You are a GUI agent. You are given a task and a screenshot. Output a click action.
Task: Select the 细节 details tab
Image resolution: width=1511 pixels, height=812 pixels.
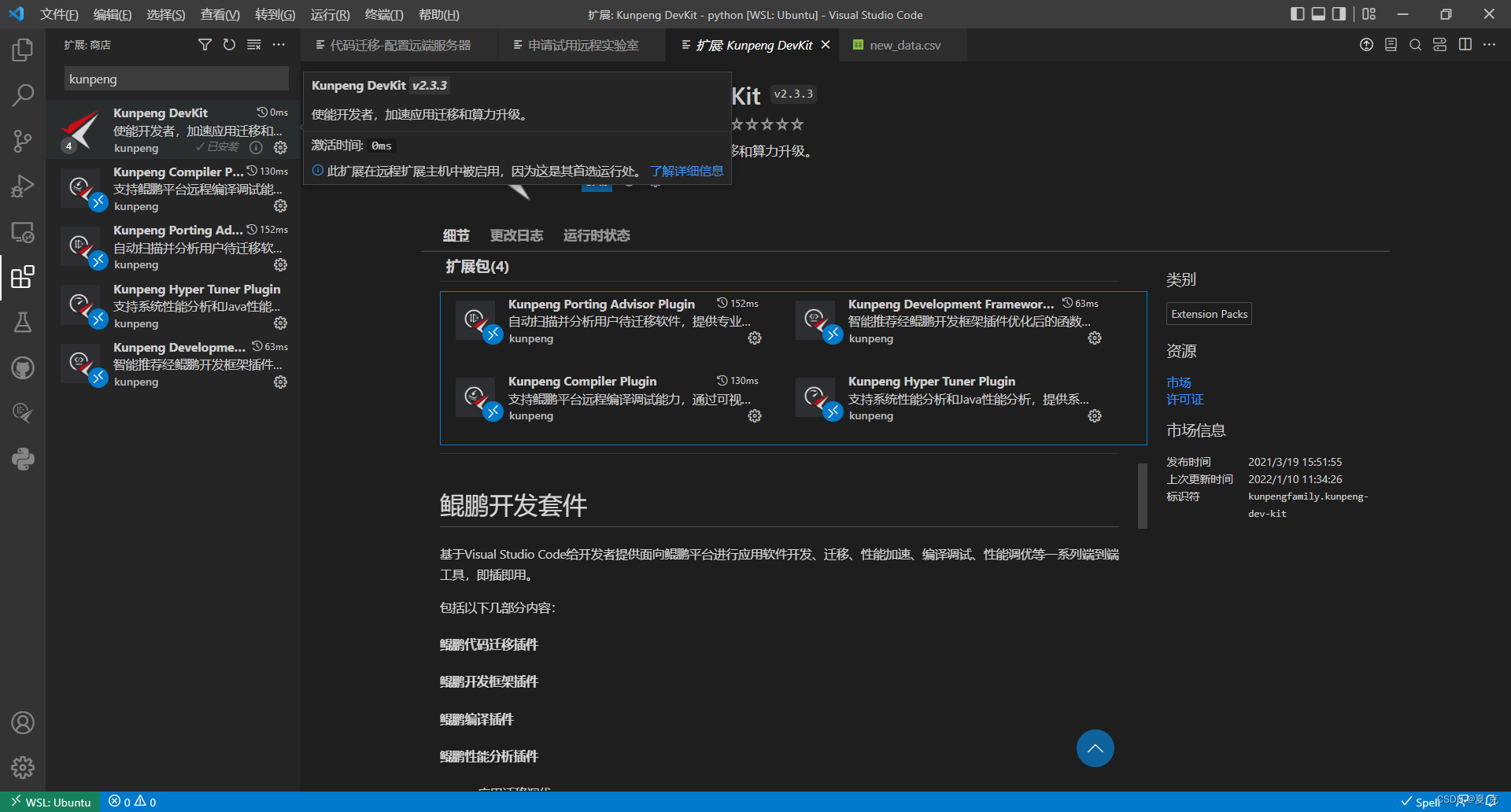pyautogui.click(x=456, y=235)
